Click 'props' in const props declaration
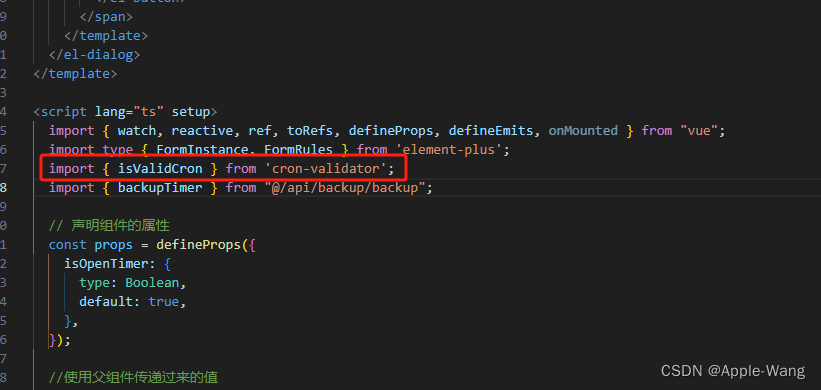This screenshot has height=390, width=821. click(x=114, y=244)
